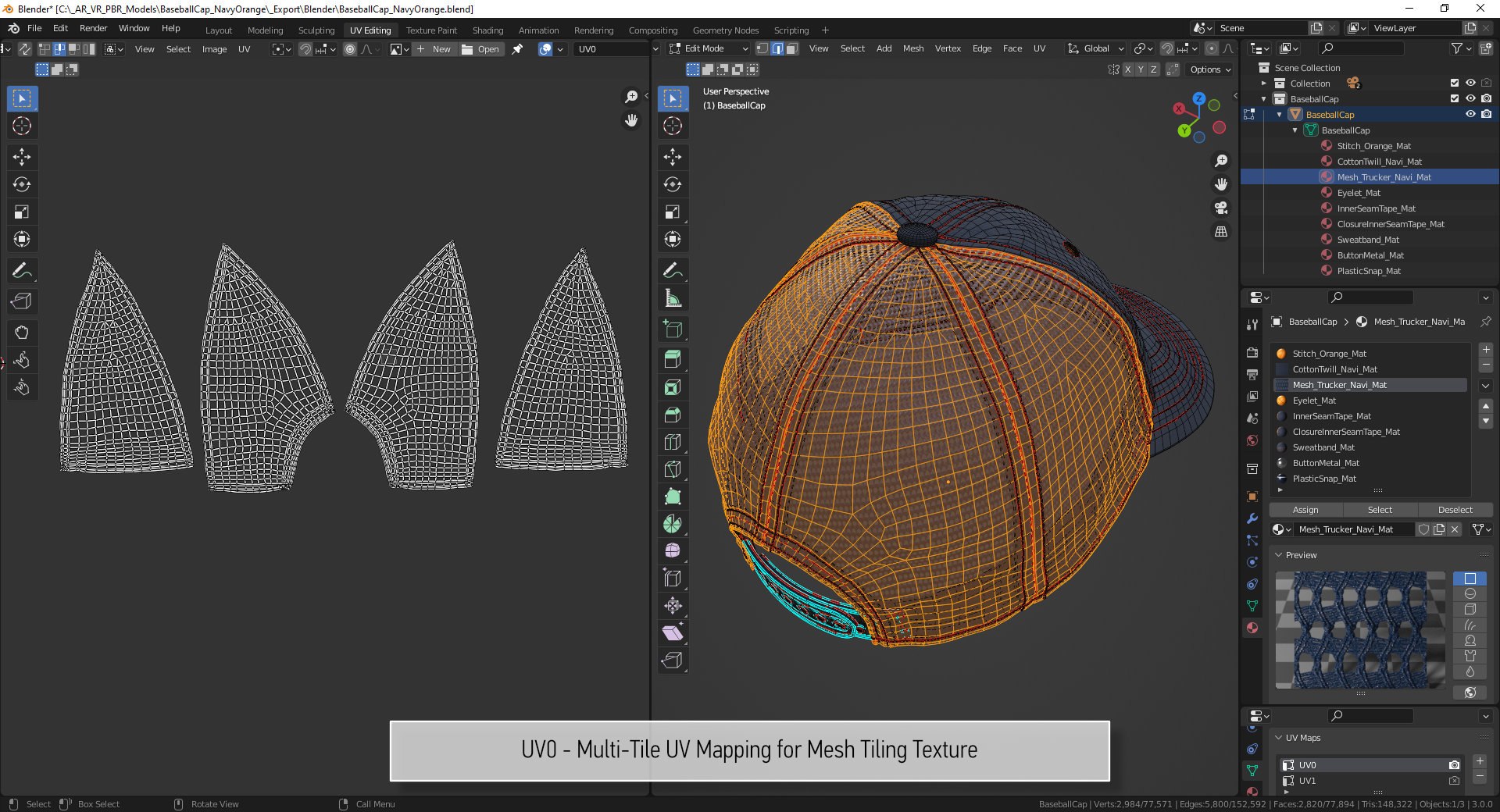
Task: Open the Edit Mode dropdown
Action: point(709,48)
